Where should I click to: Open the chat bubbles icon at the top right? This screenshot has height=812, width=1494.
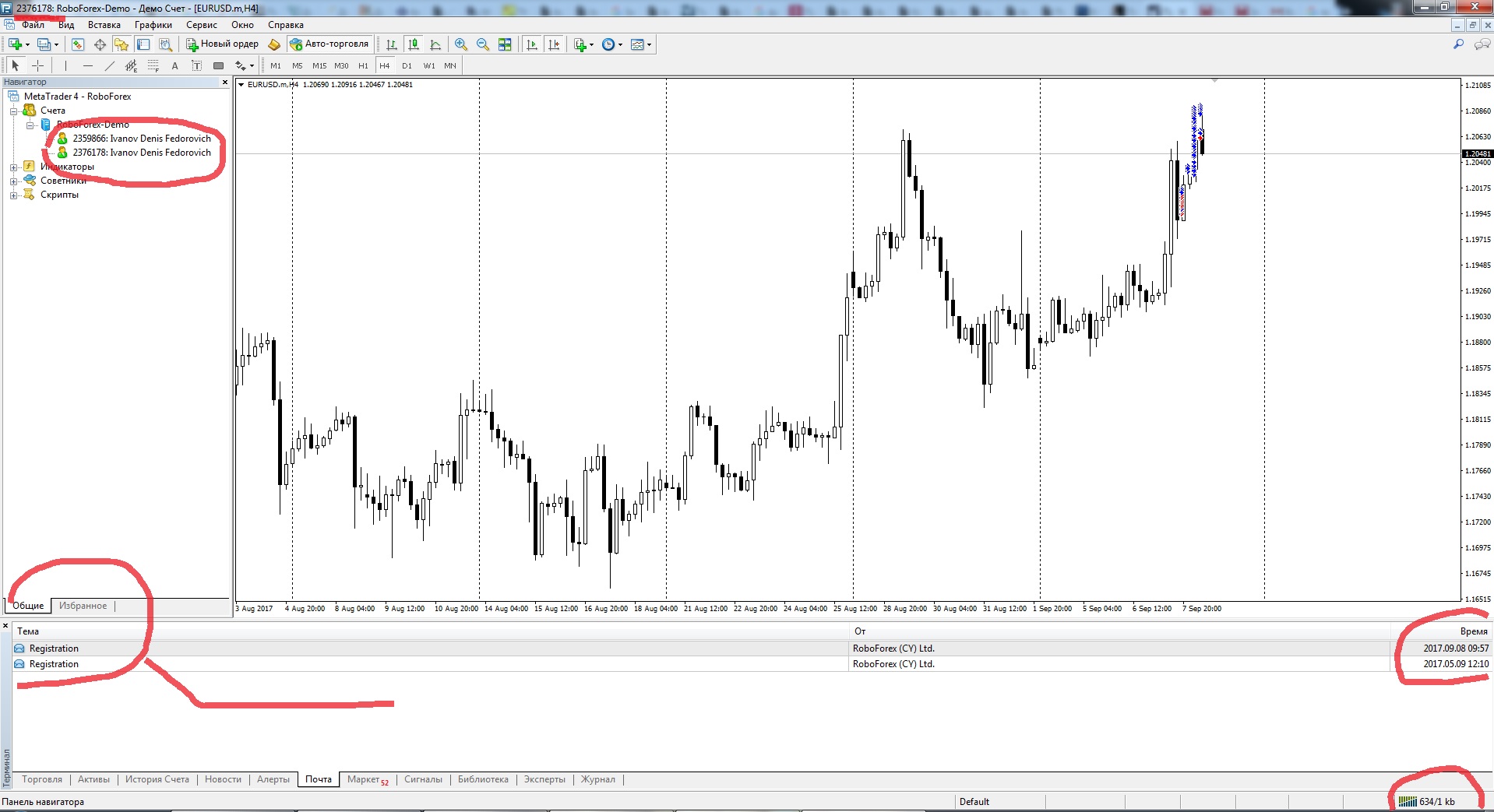click(x=1482, y=44)
